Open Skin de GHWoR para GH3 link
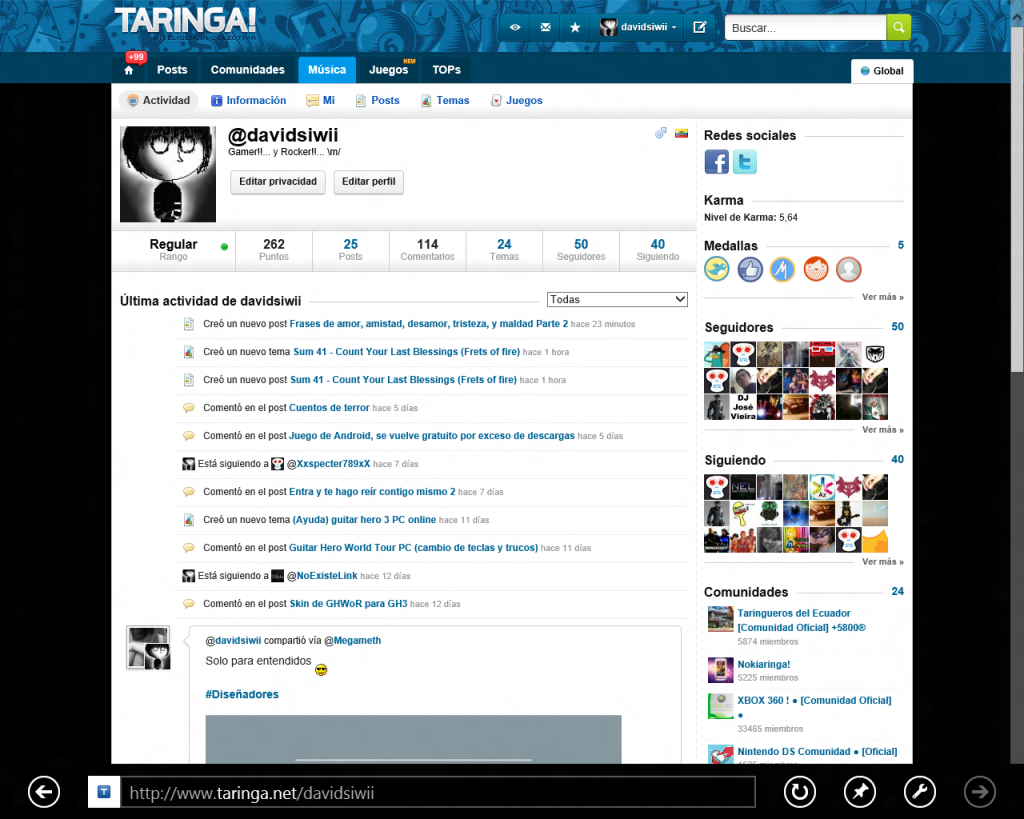 click(x=348, y=603)
